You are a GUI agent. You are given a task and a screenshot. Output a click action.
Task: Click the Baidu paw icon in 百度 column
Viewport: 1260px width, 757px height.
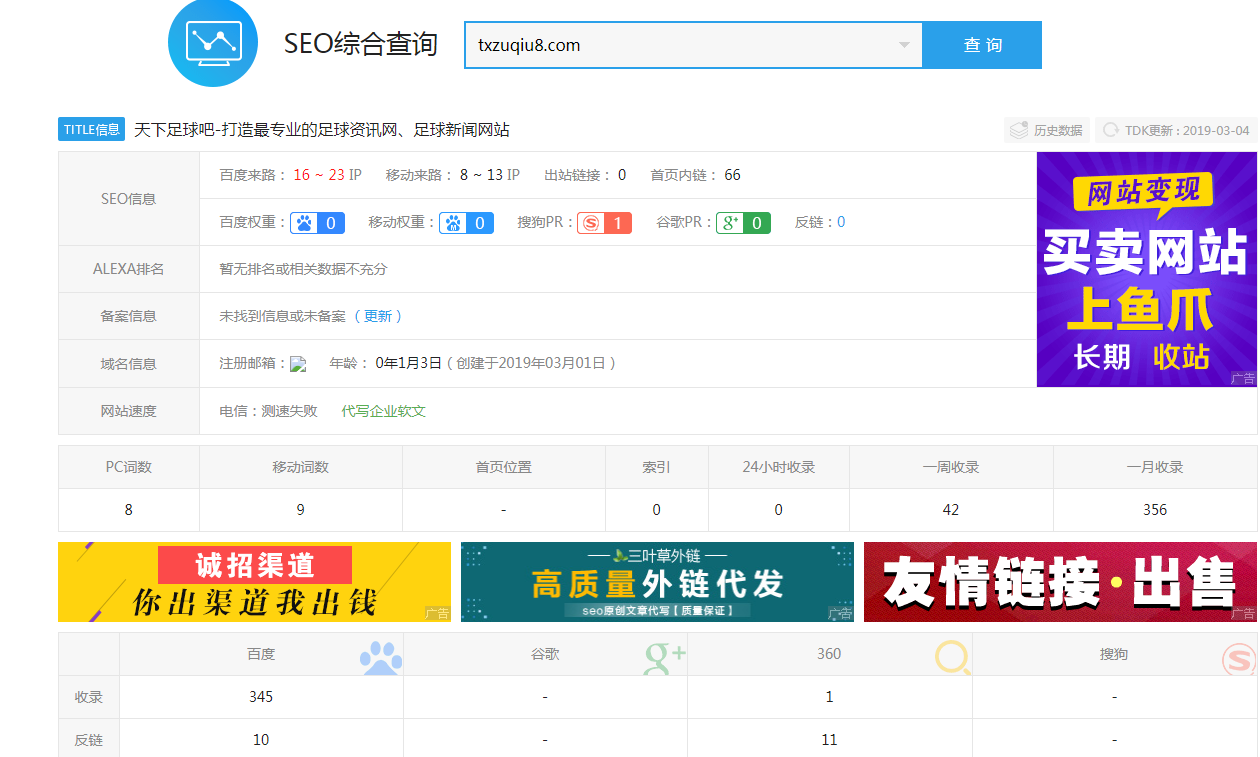tap(381, 657)
